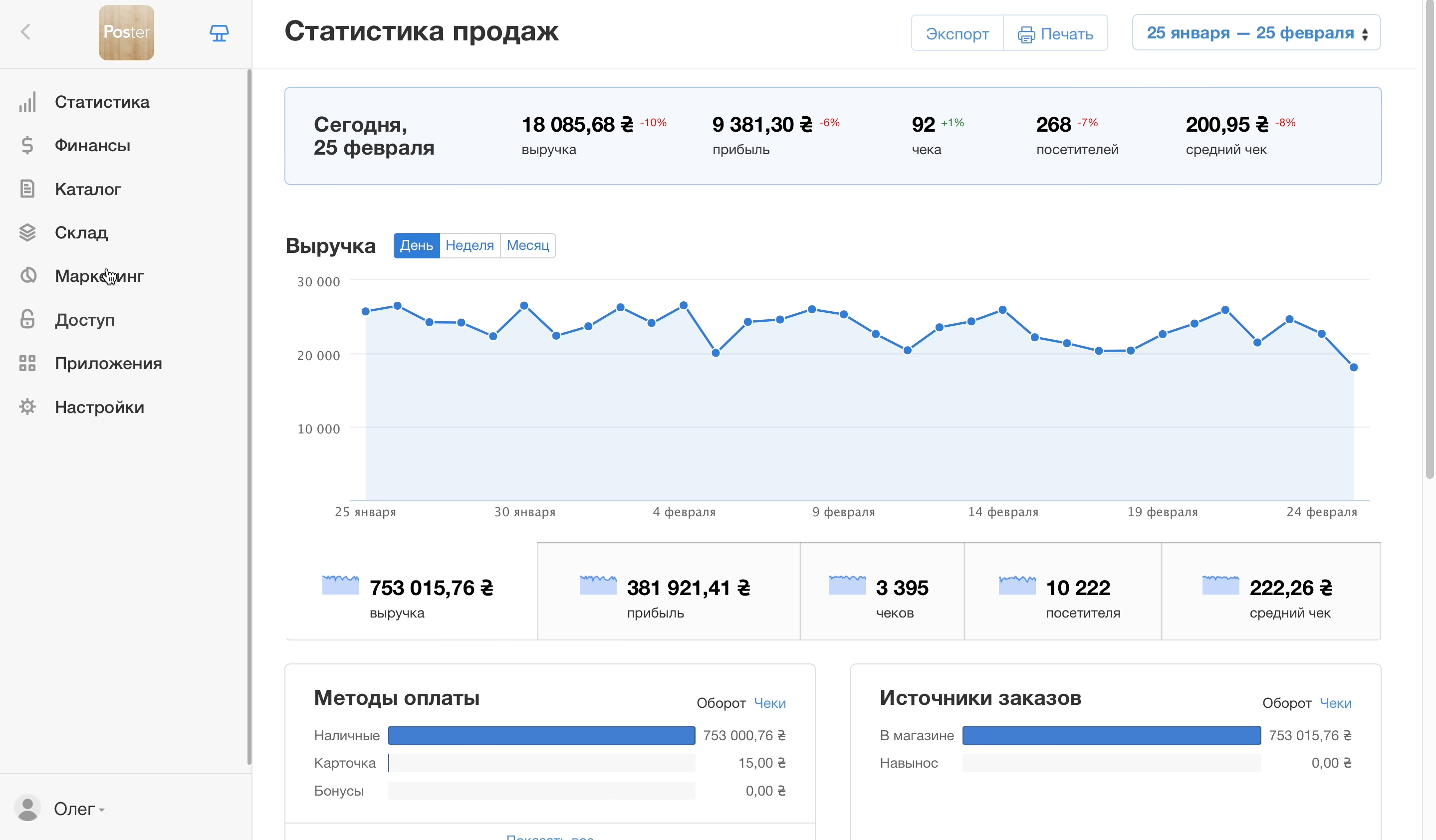
Task: Switch revenue chart to Месяц view
Action: click(527, 245)
